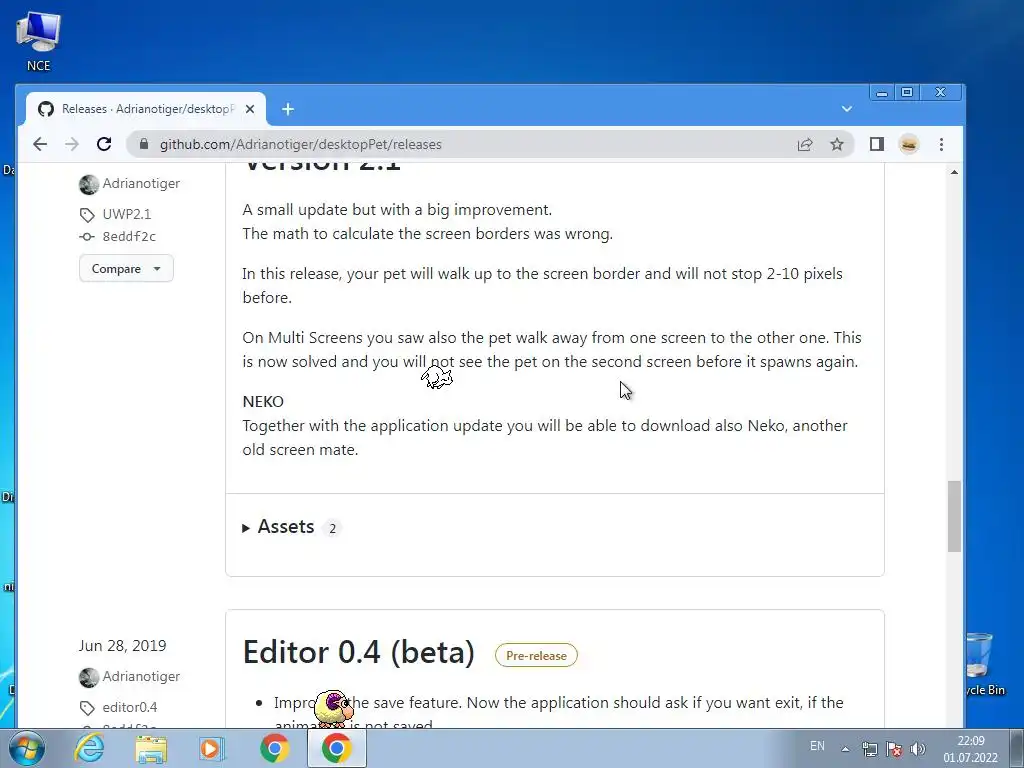Bookmark this page with the star icon
The width and height of the screenshot is (1024, 768).
pyautogui.click(x=837, y=144)
